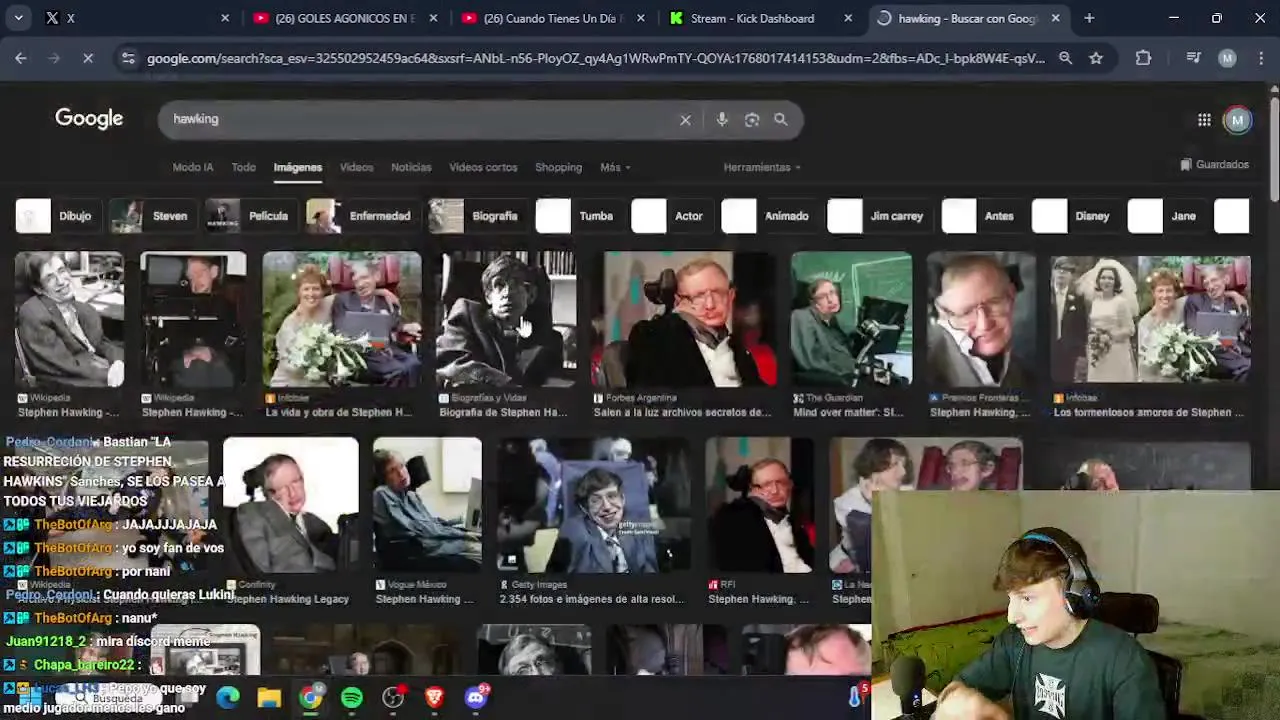
Task: Open the Biografías y Vidas Hawking image
Action: [x=507, y=320]
